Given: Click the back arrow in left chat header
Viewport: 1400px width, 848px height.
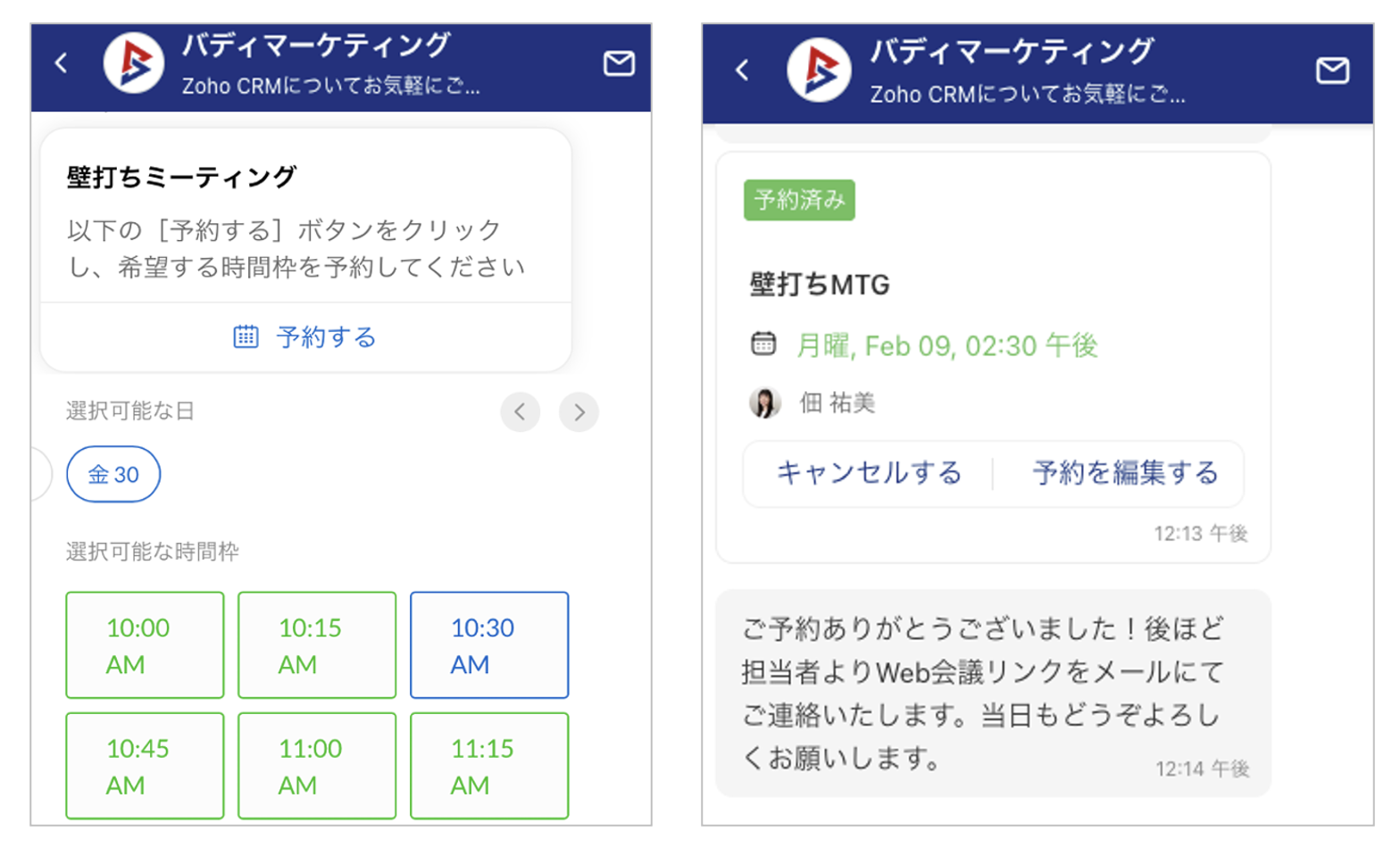Looking at the screenshot, I should 61,63.
